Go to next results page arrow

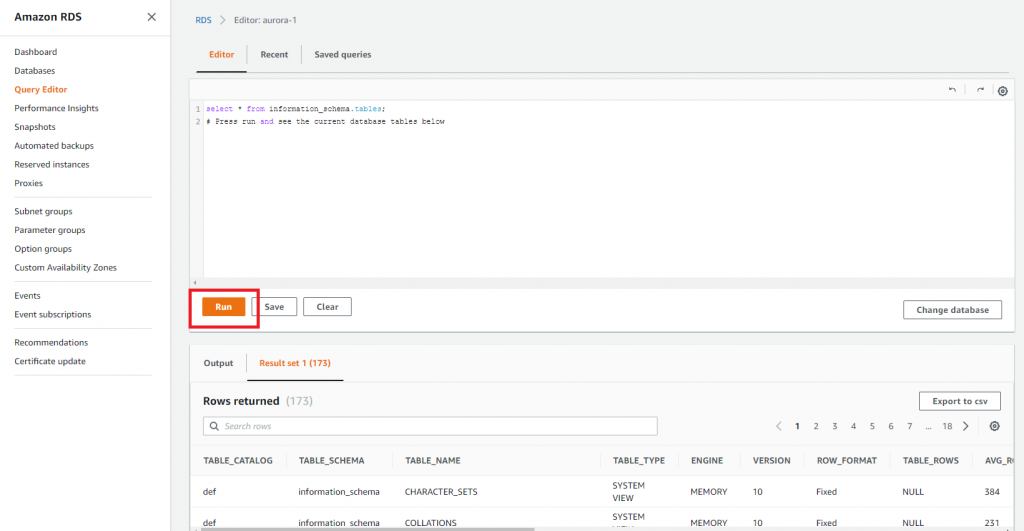coord(966,426)
